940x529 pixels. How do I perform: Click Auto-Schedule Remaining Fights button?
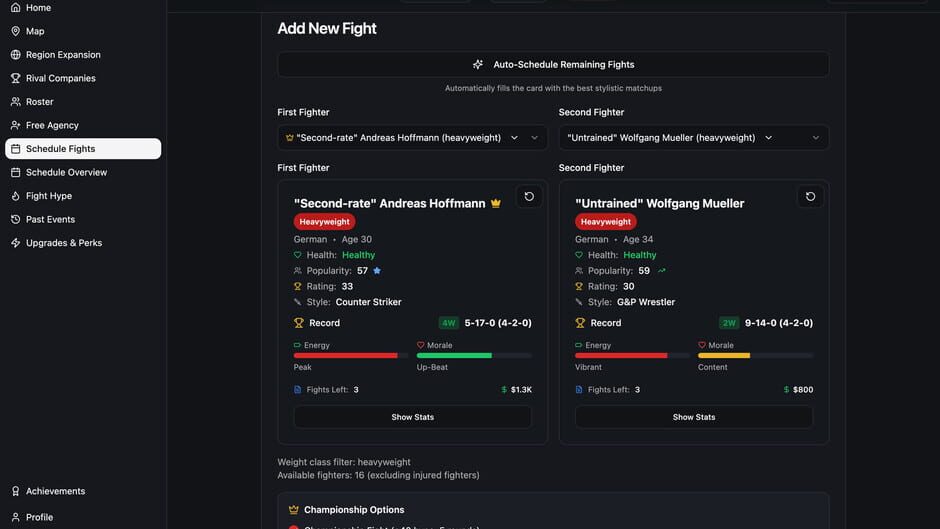553,65
